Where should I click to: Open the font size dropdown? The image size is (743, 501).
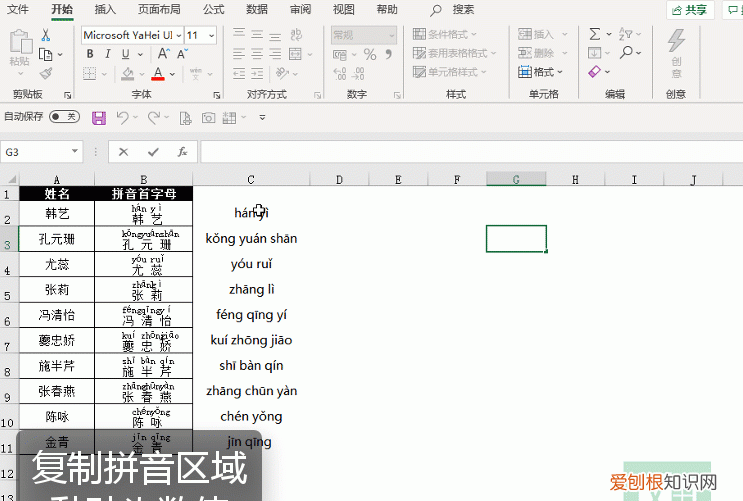211,36
